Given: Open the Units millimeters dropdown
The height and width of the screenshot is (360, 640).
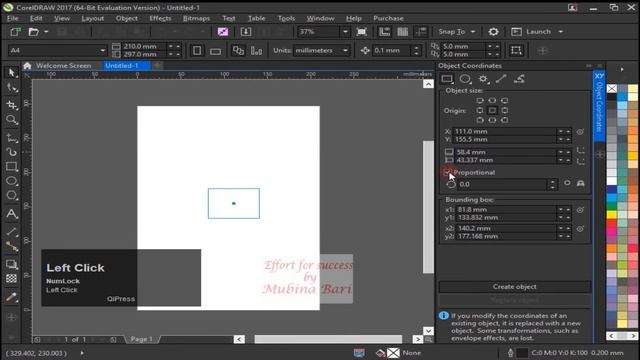Looking at the screenshot, I should tap(345, 51).
